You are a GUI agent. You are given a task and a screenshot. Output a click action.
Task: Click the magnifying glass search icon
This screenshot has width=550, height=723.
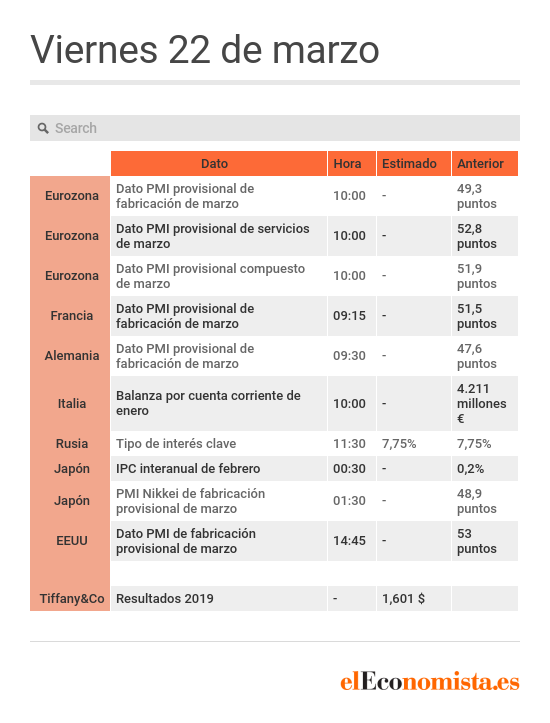click(x=43, y=128)
